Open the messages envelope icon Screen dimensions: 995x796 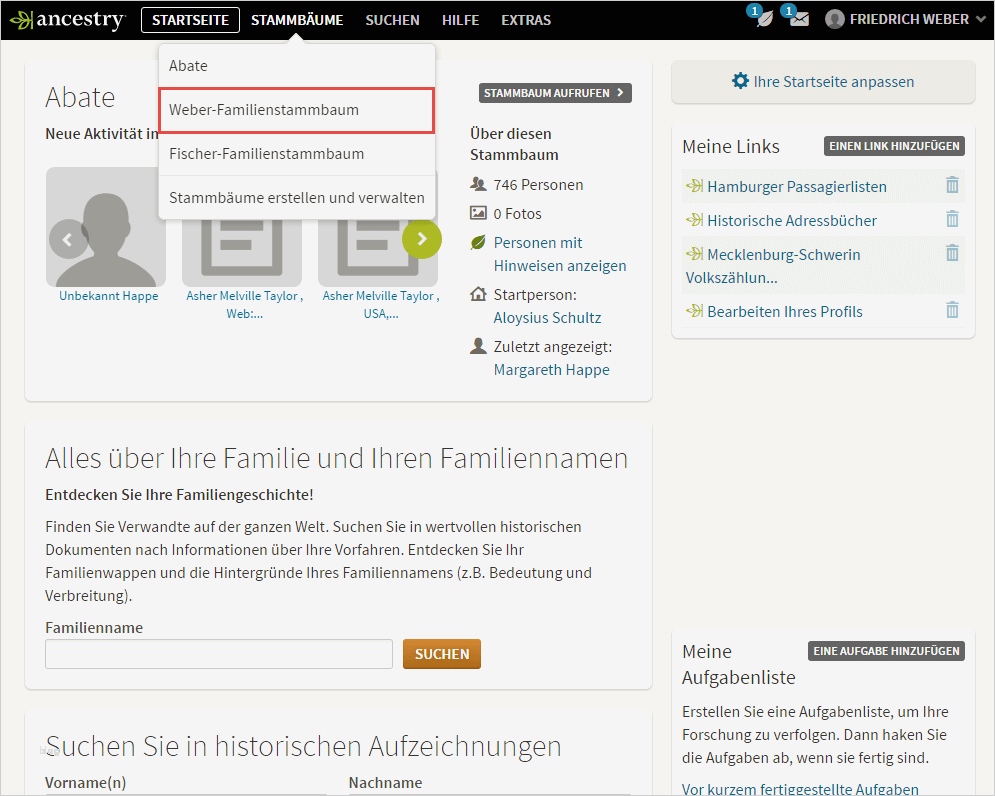(800, 19)
